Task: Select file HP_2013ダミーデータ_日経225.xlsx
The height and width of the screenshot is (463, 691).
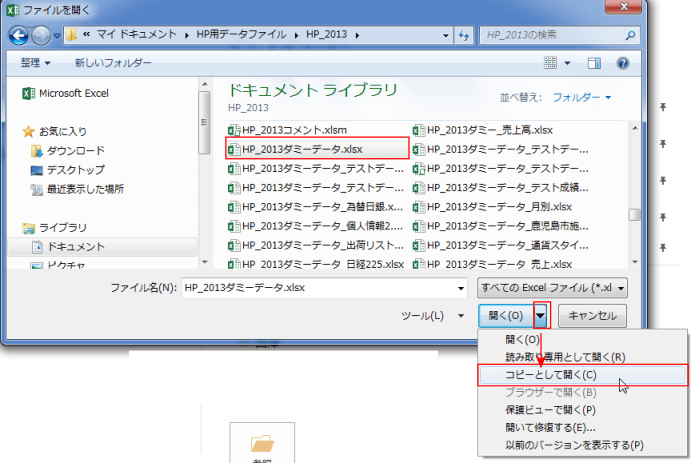Action: (x=316, y=264)
